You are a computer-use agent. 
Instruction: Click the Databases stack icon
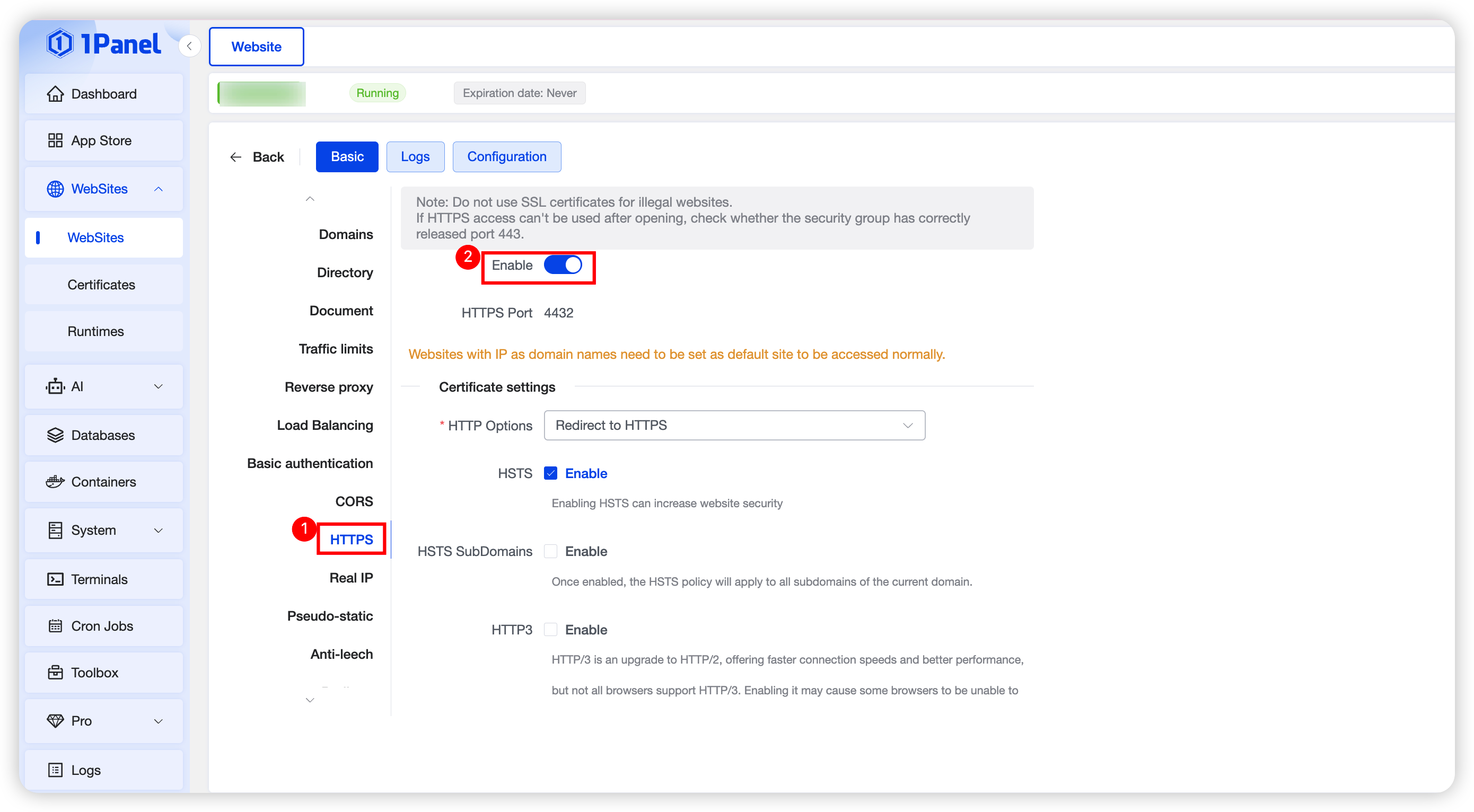click(55, 435)
